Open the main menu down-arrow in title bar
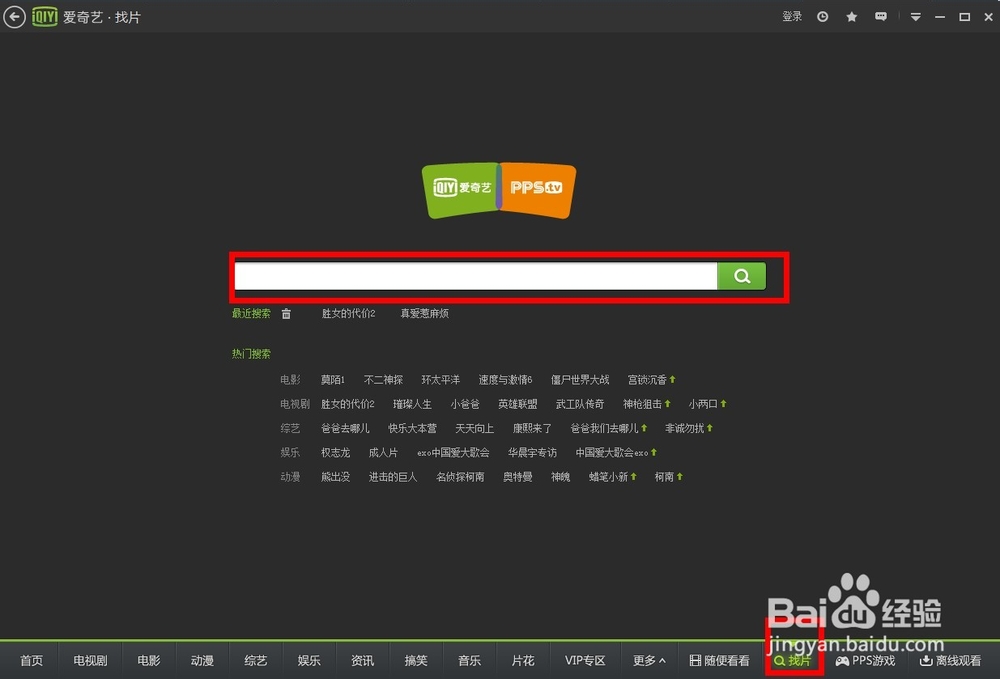 coord(916,17)
